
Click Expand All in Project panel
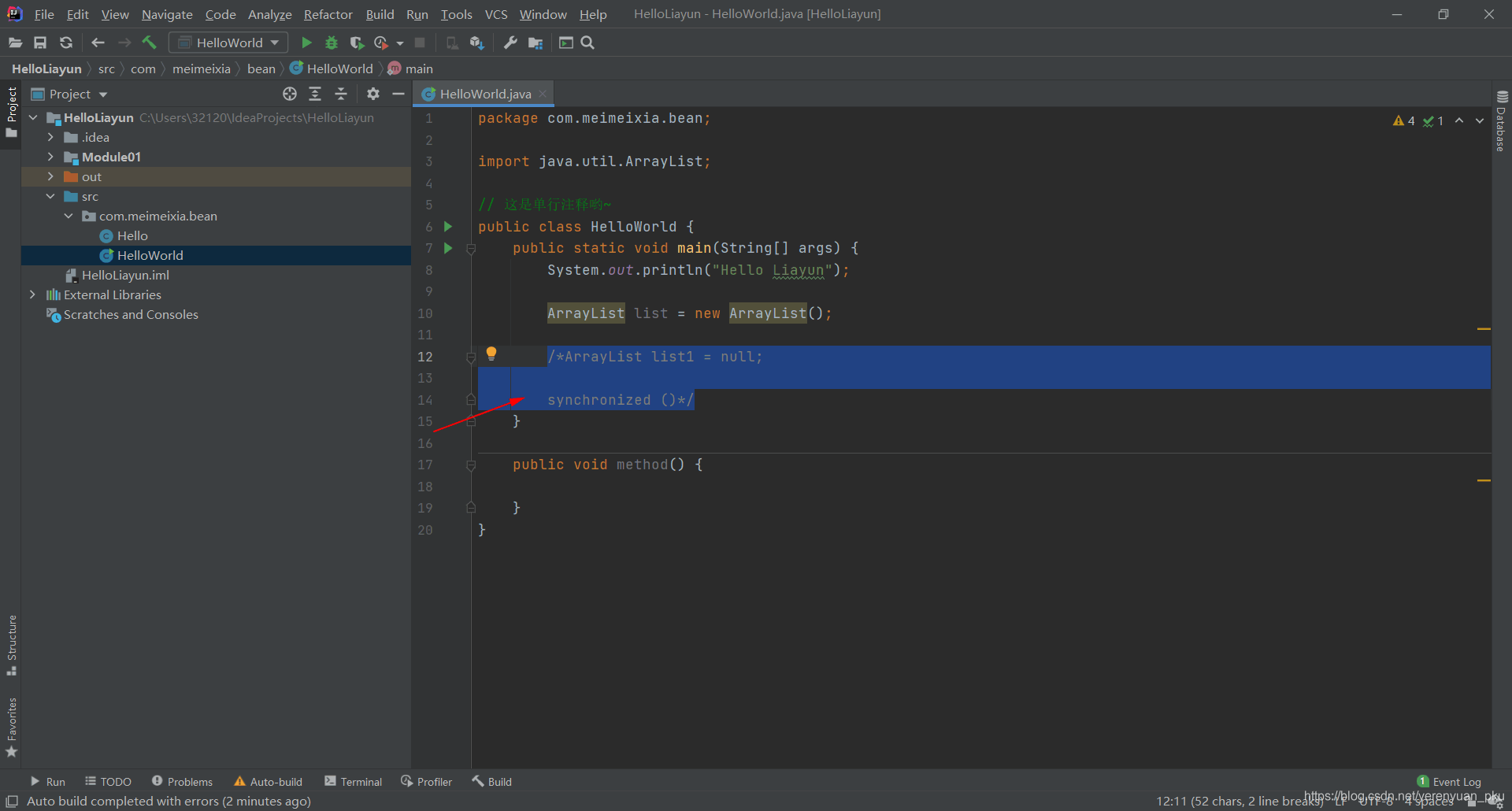tap(315, 94)
